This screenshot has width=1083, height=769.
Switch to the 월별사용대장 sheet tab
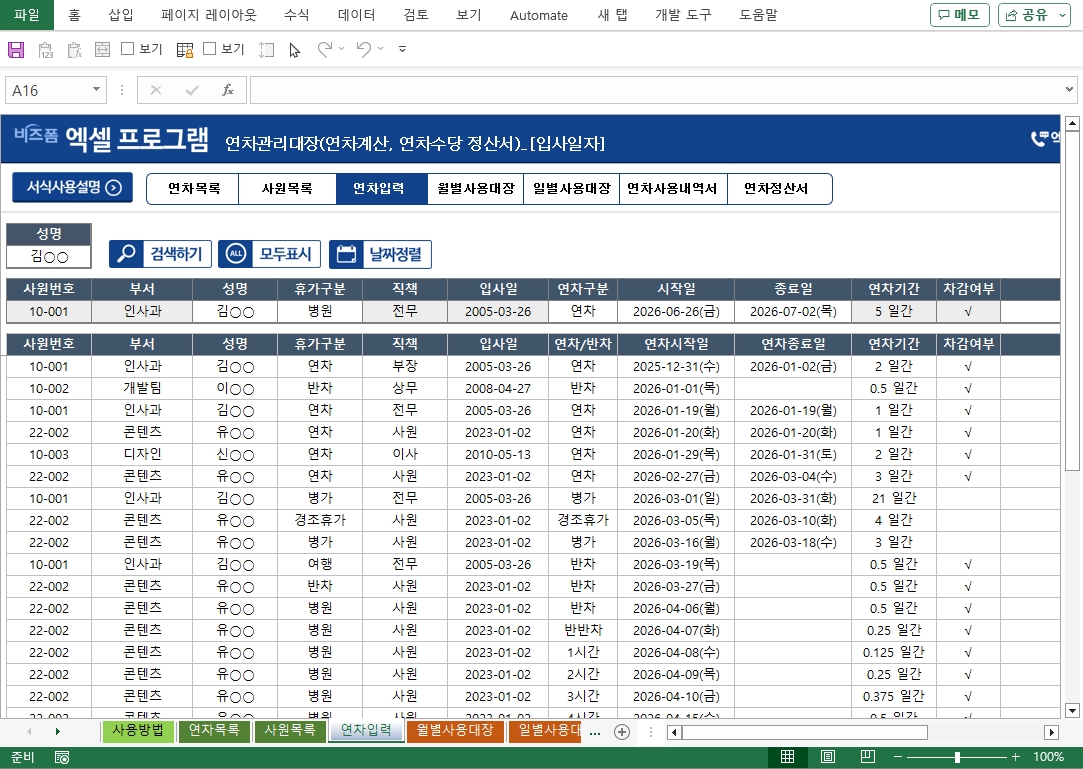point(455,731)
